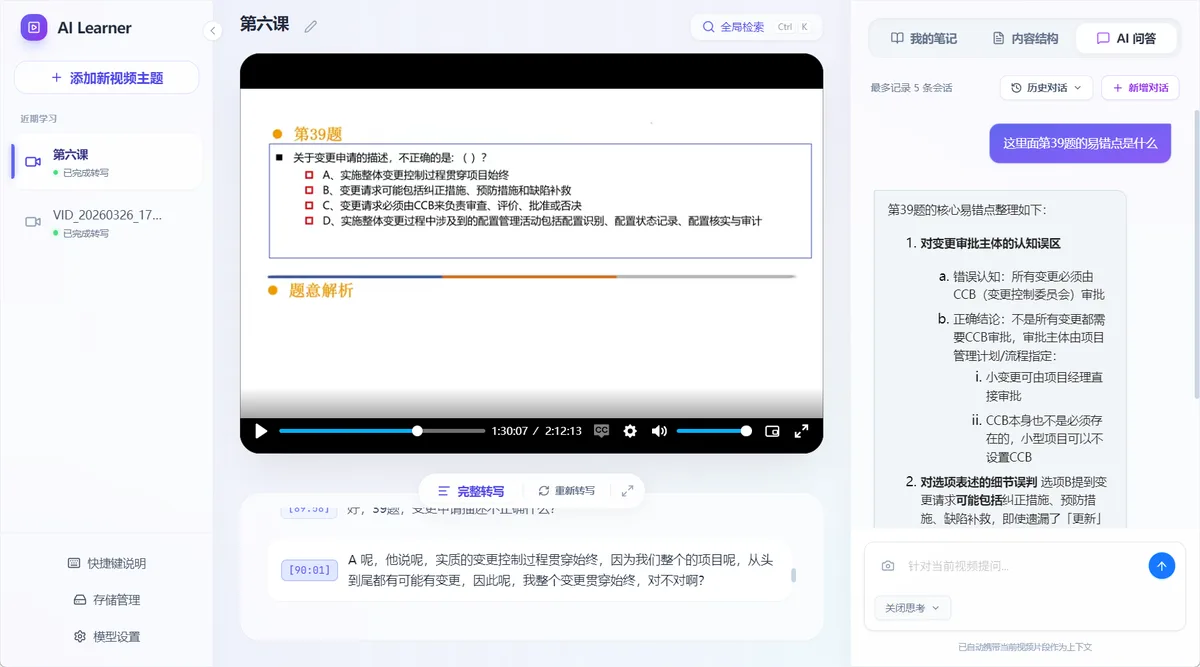This screenshot has width=1200, height=667.
Task: Send the question with blue arrow button
Action: pyautogui.click(x=1161, y=566)
